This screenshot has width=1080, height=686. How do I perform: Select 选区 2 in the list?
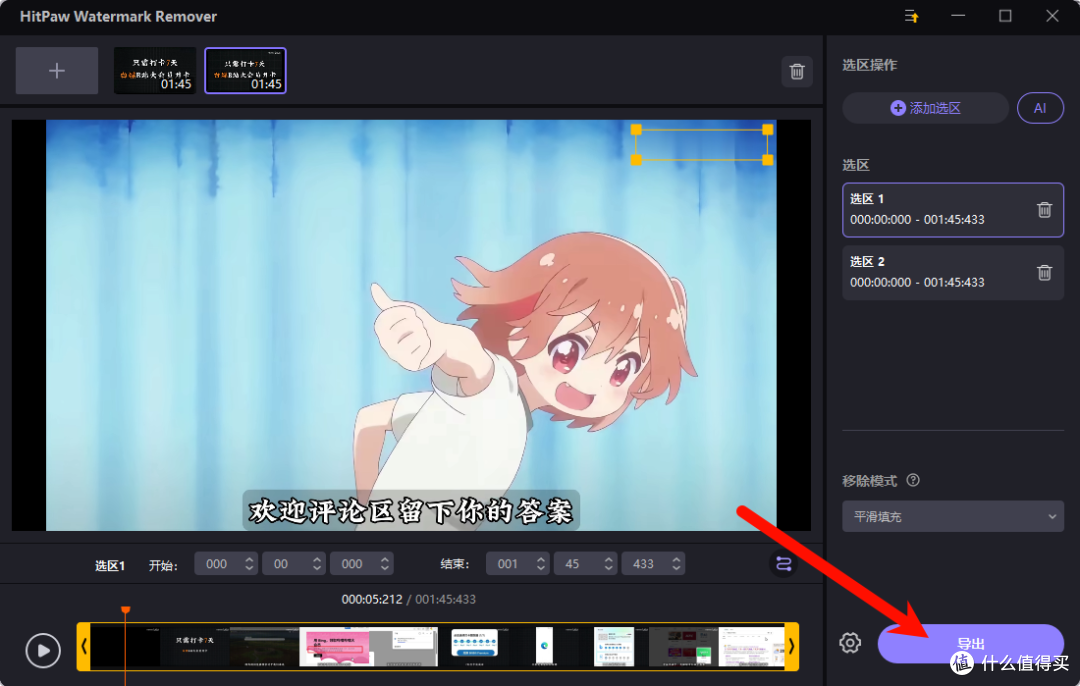tap(953, 272)
